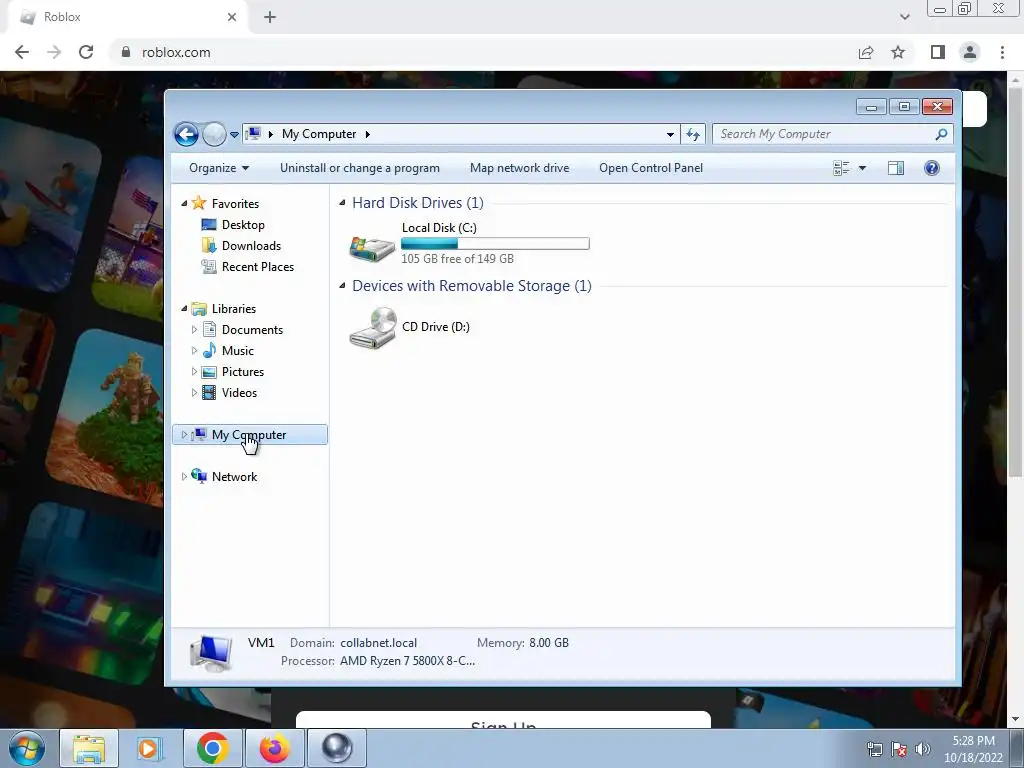Click Chrome's Back navigation arrow

[22, 52]
